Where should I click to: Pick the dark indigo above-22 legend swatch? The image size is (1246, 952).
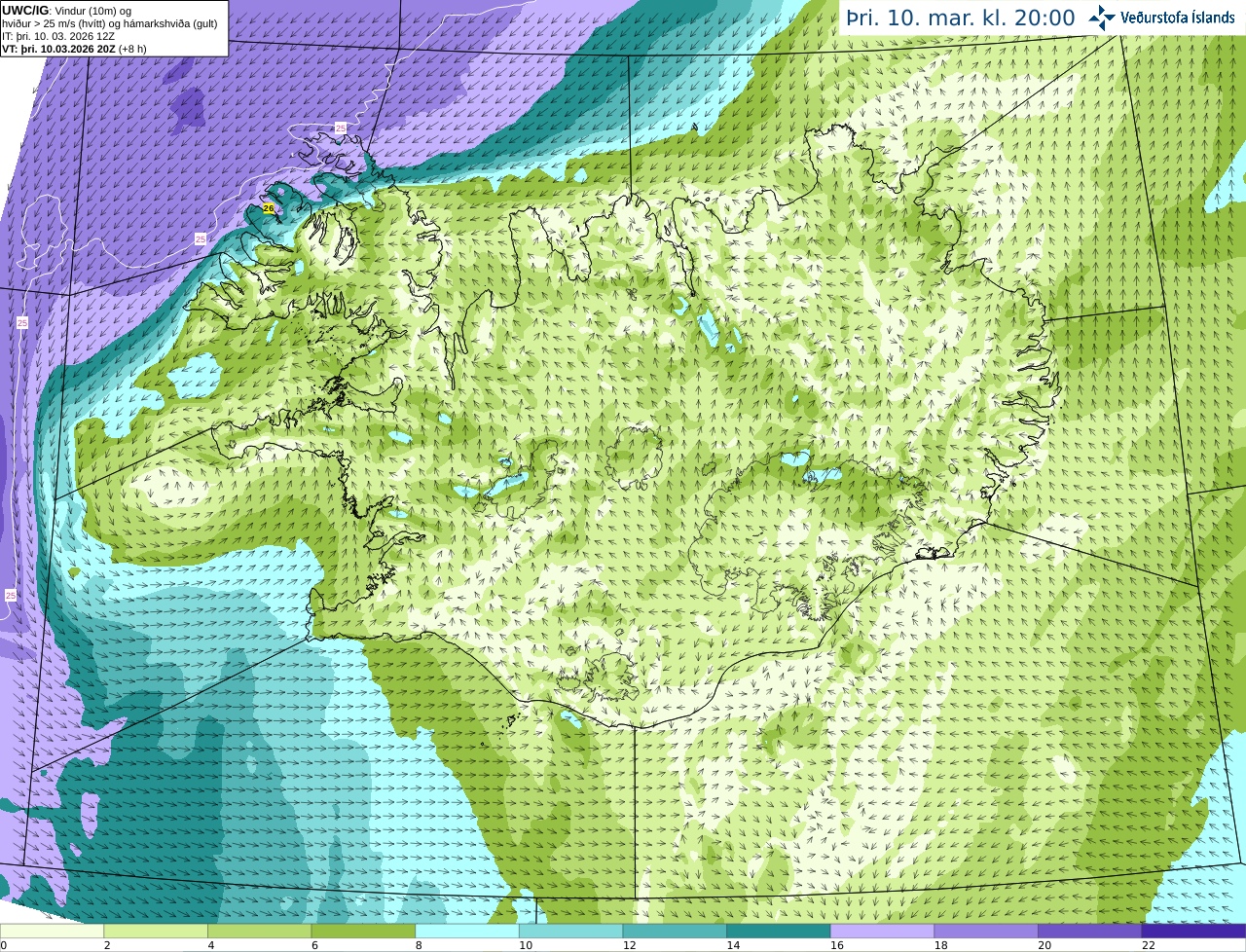click(1193, 931)
